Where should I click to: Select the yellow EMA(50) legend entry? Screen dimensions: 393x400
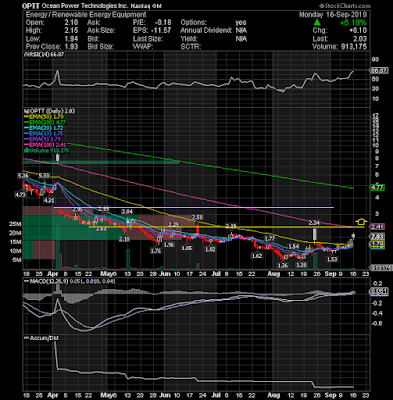(x=45, y=117)
